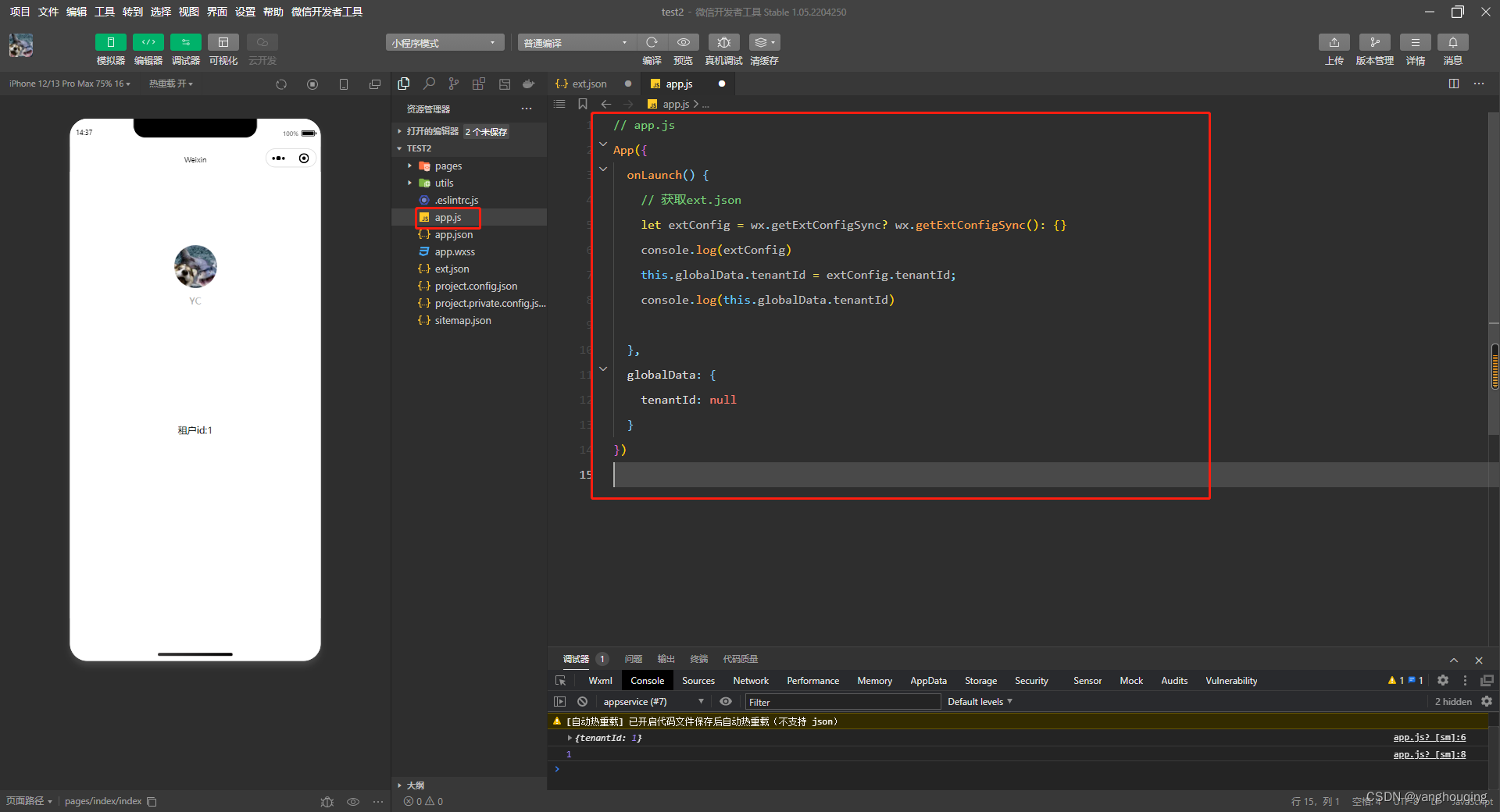This screenshot has height=812, width=1500.
Task: Click the compile refresh icon
Action: [x=652, y=42]
